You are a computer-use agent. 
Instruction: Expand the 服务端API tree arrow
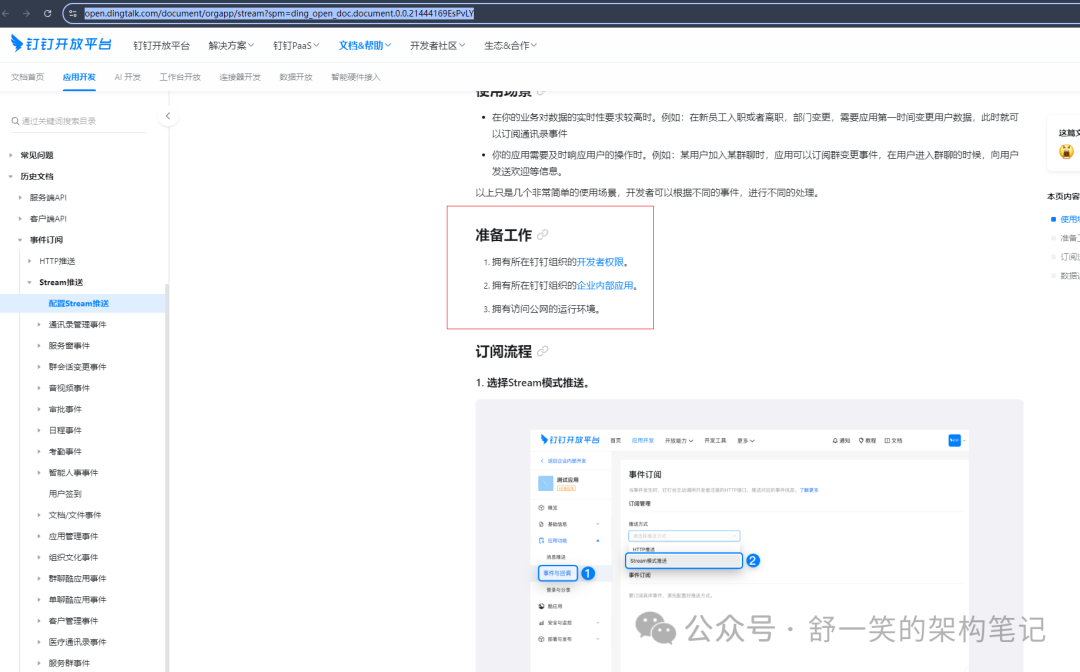[20, 198]
